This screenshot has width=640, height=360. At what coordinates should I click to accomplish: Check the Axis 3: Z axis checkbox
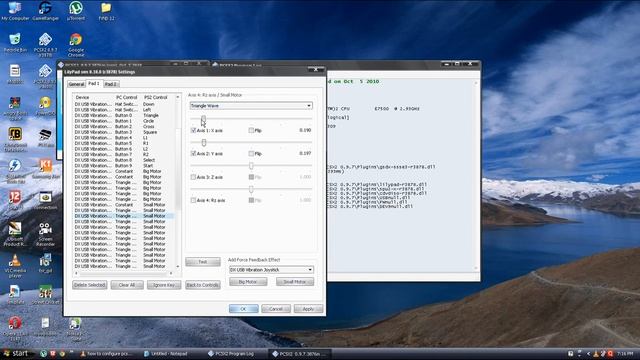[x=193, y=177]
